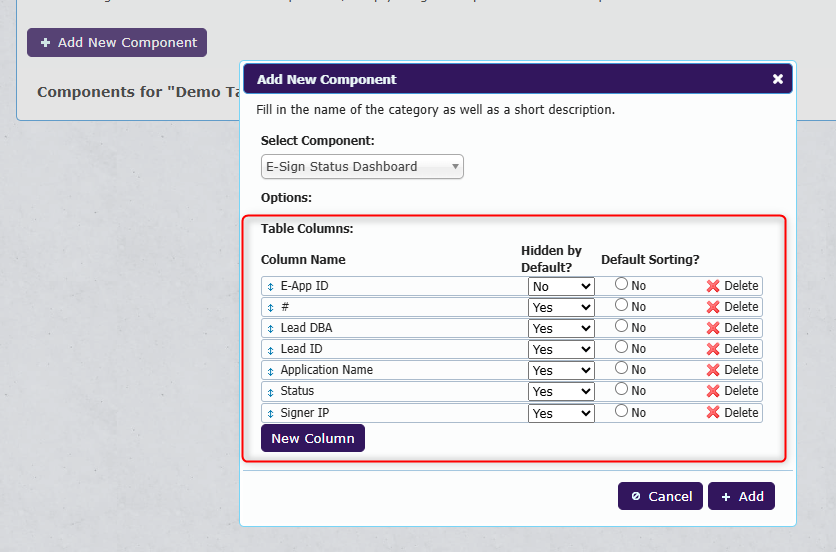Open the E-Sign Status Dashboard component dropdown
This screenshot has height=552, width=836.
[x=362, y=167]
